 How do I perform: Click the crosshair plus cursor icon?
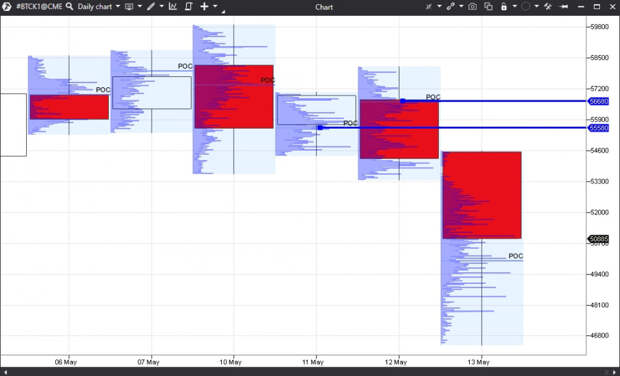point(204,6)
